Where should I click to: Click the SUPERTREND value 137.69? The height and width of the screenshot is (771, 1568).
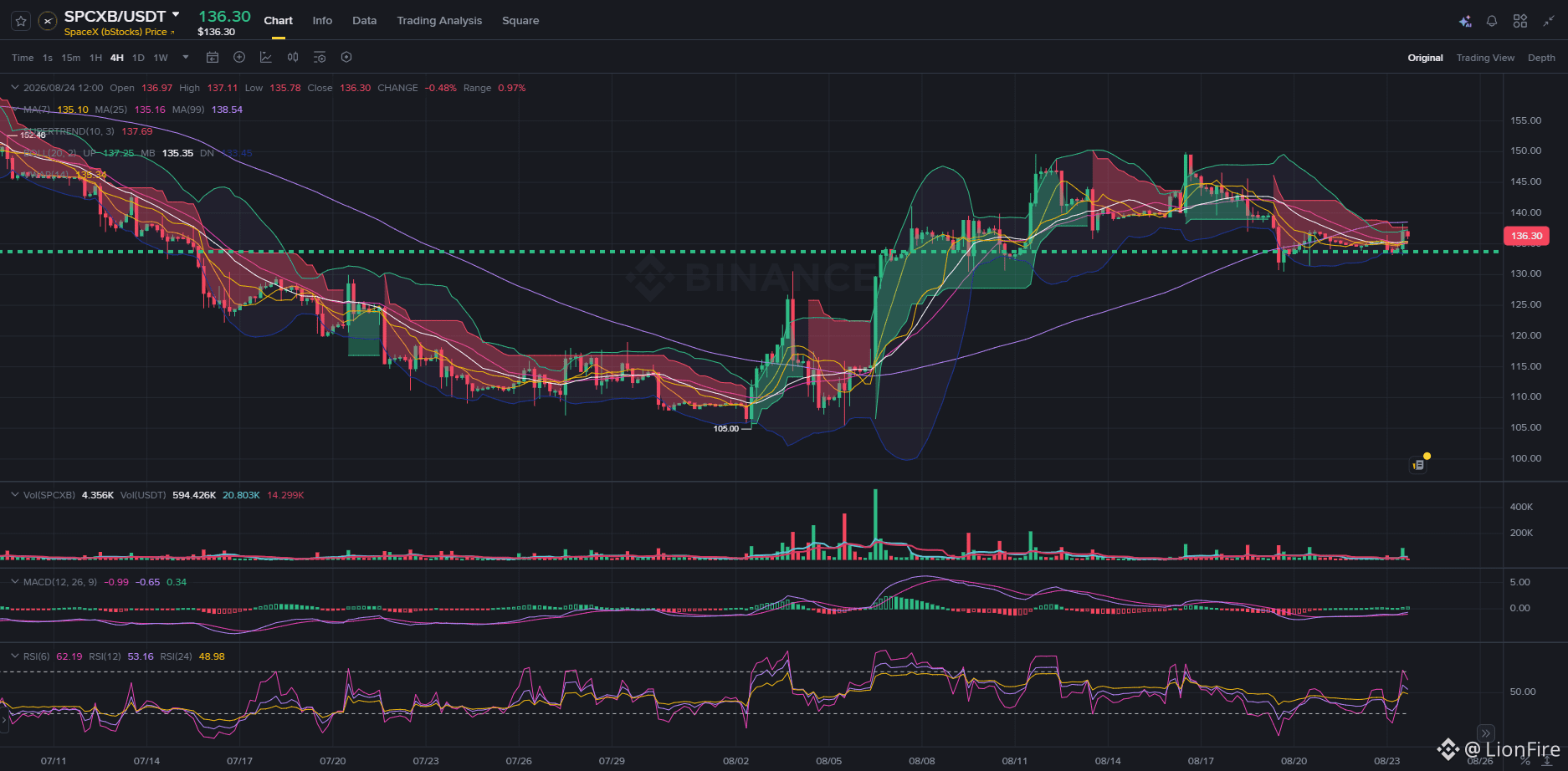pos(137,131)
